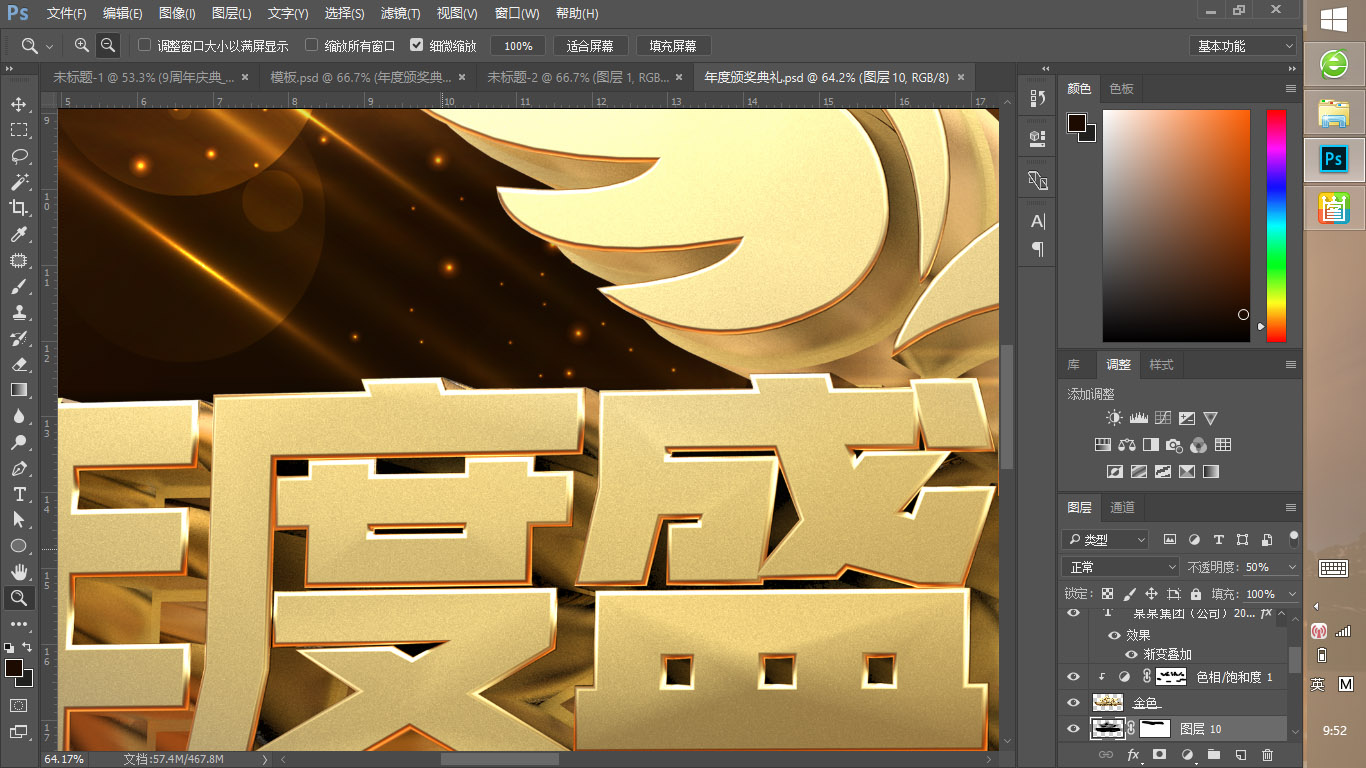
Task: Select the Ellipse shape tool
Action: click(19, 546)
